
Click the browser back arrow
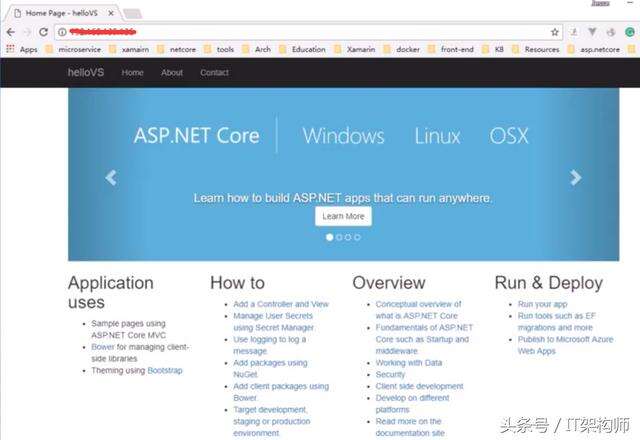point(10,32)
